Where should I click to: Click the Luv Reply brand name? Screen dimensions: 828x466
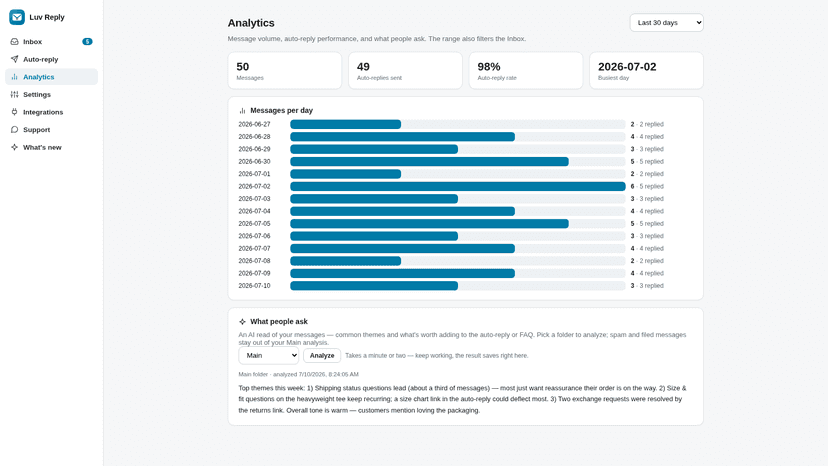tap(47, 17)
